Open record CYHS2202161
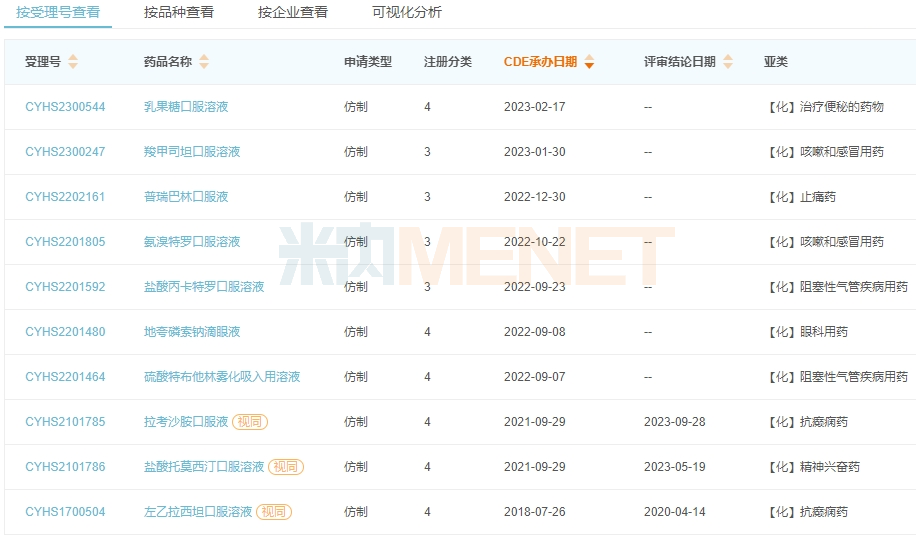Image resolution: width=916 pixels, height=538 pixels. (65, 197)
